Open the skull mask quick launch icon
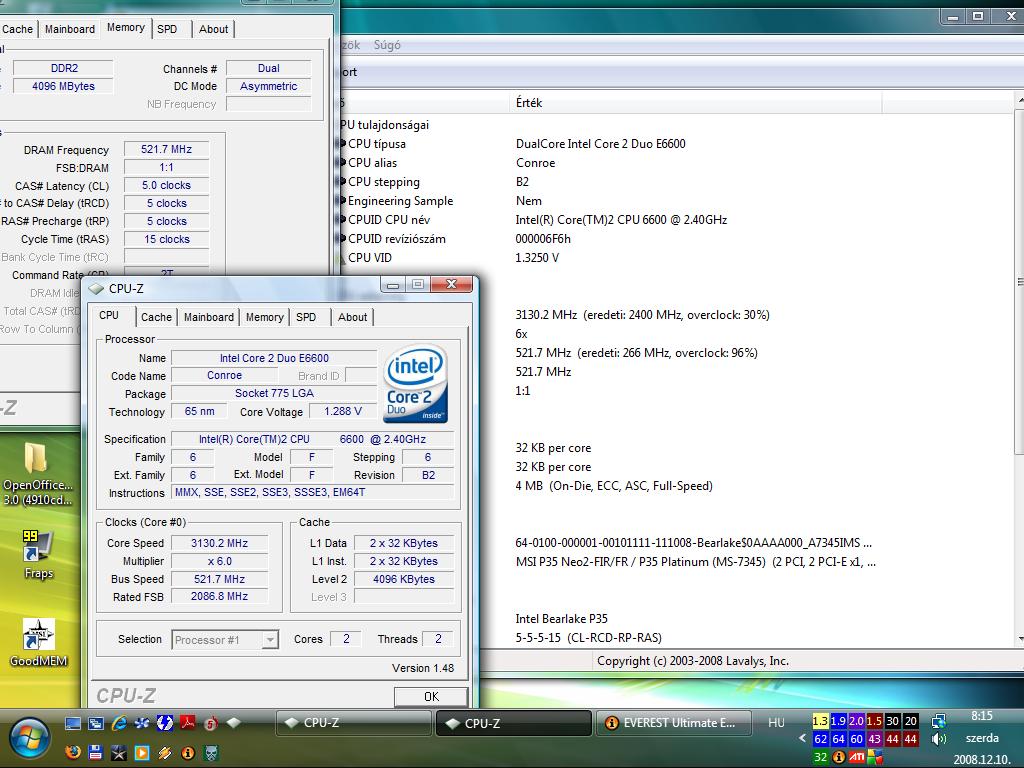Screen dimensions: 1024x768 [211, 753]
